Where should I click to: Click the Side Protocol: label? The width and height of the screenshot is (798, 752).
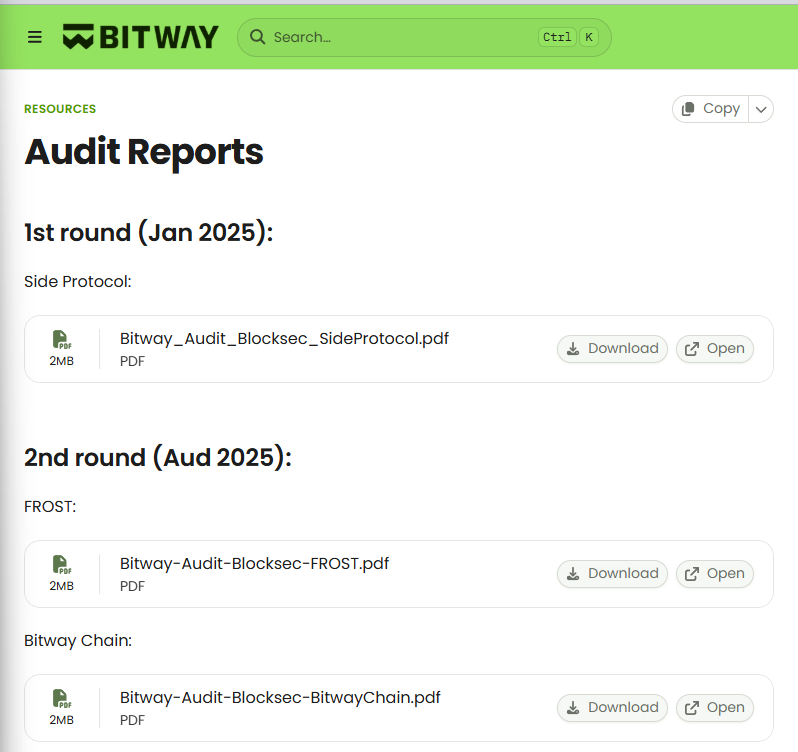click(77, 281)
